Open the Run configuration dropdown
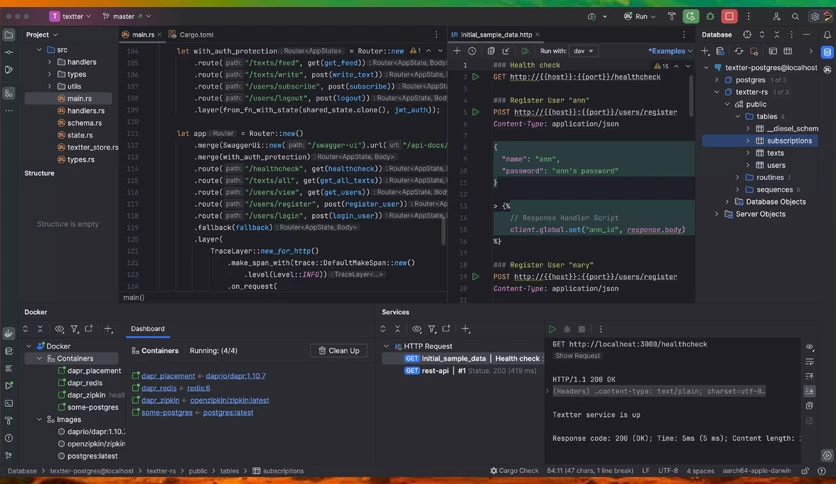This screenshot has width=836, height=484. (640, 17)
